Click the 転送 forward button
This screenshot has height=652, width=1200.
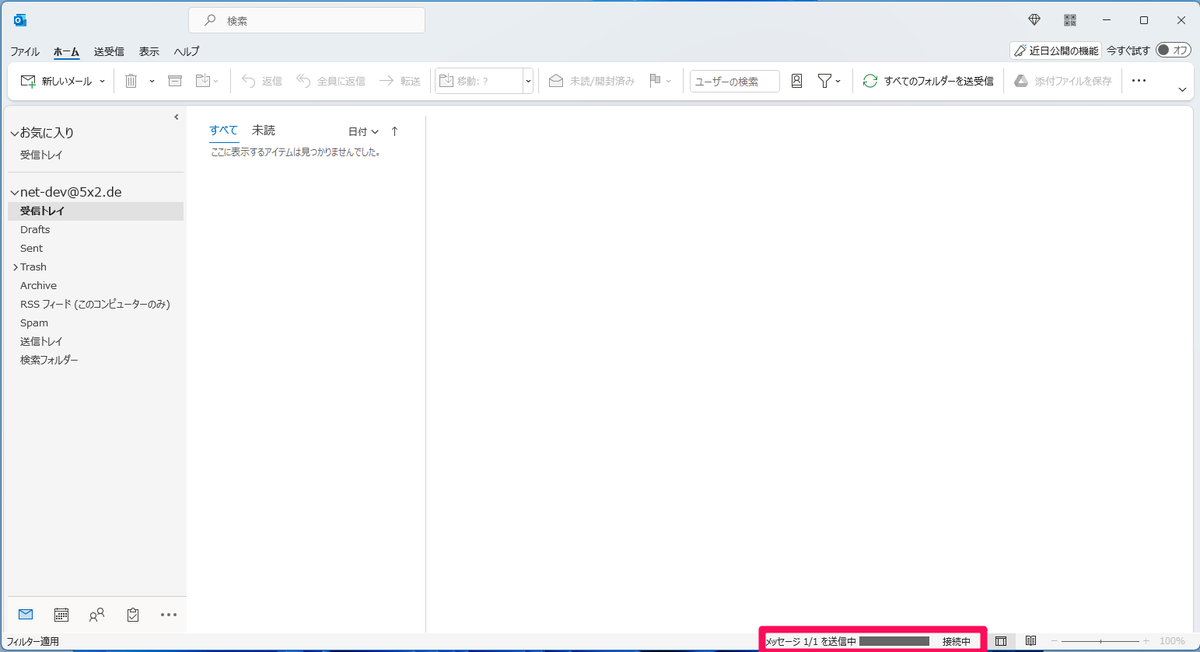pyautogui.click(x=400, y=81)
